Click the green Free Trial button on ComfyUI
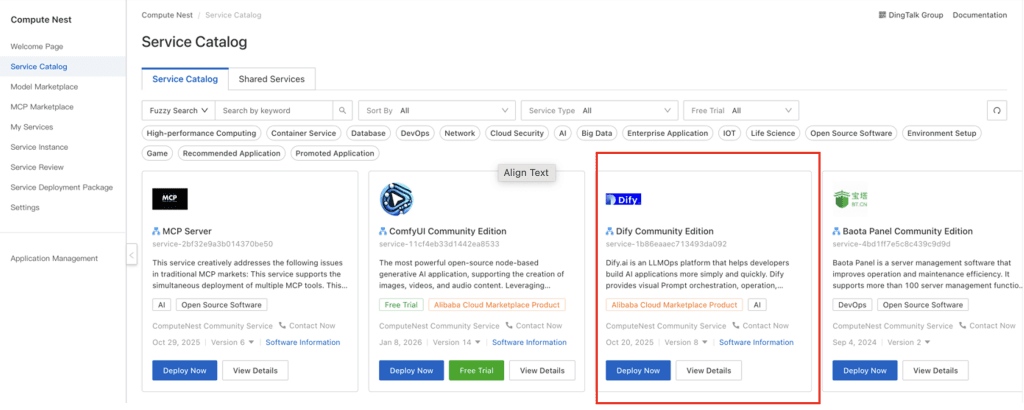Image resolution: width=1024 pixels, height=410 pixels. (476, 370)
